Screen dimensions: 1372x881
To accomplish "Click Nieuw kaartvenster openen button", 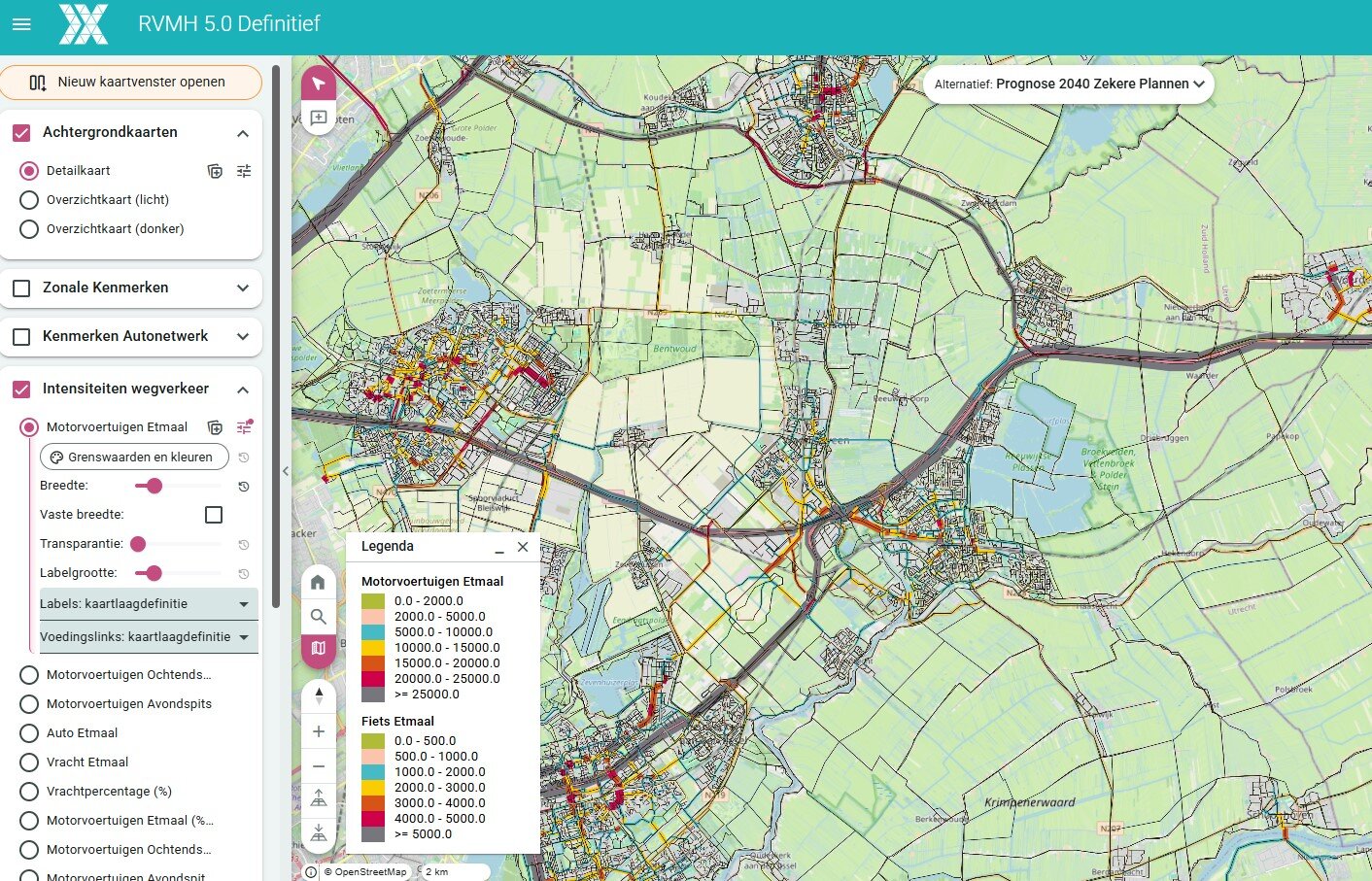I will (x=131, y=83).
